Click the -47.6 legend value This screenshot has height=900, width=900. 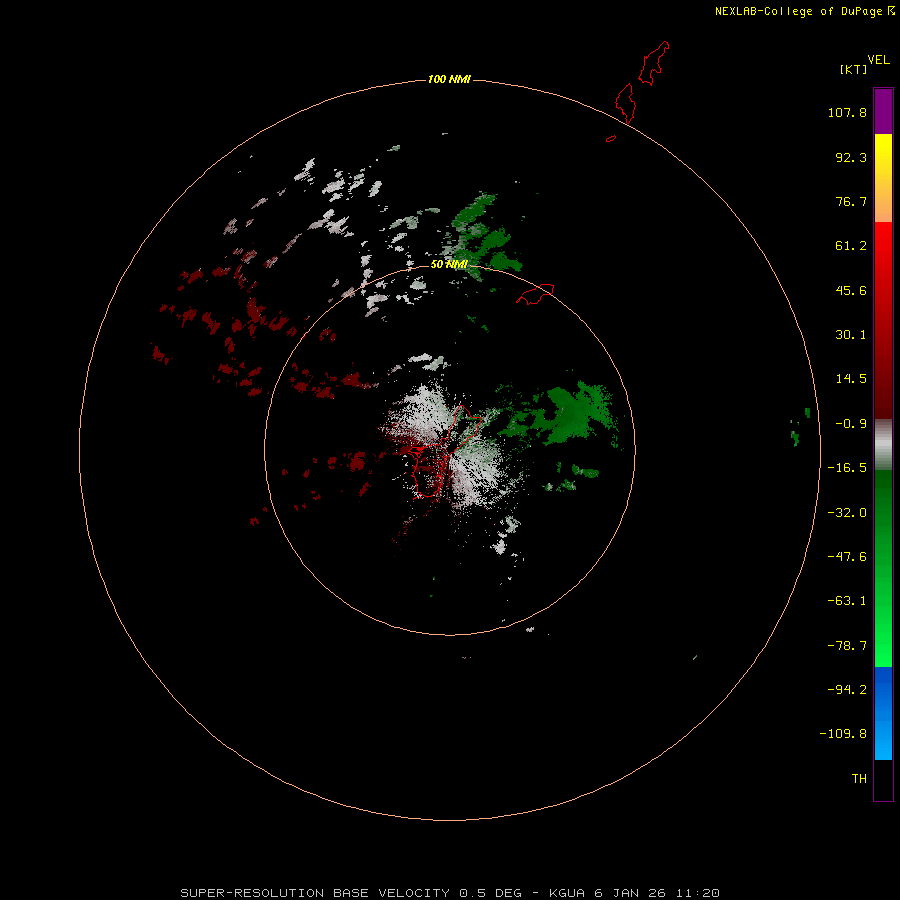[x=847, y=557]
